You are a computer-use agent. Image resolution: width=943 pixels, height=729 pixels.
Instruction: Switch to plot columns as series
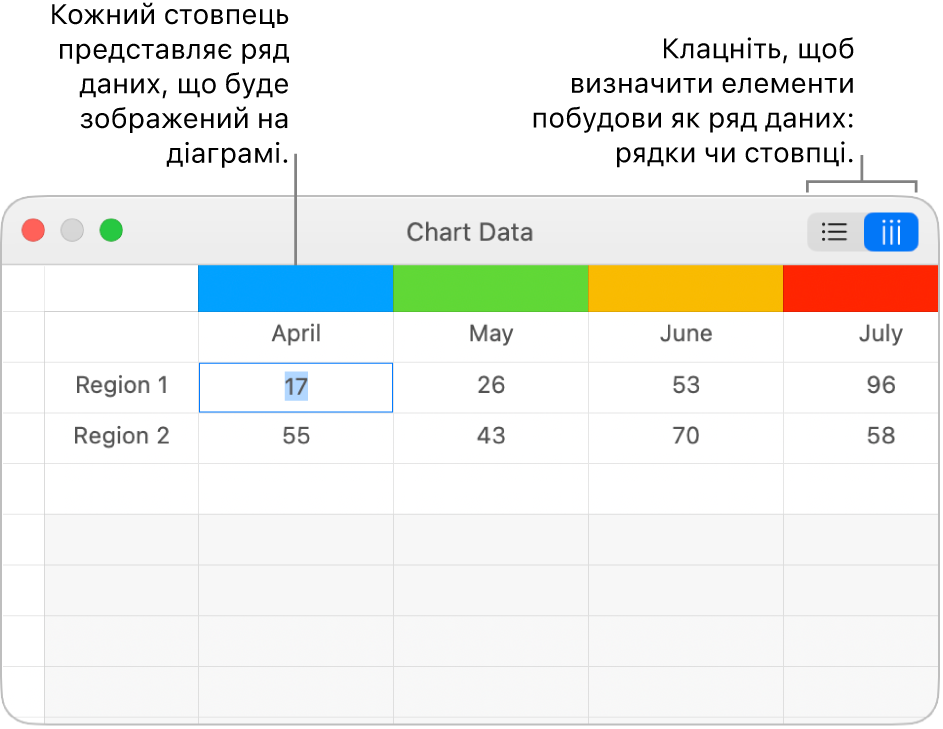tap(891, 233)
